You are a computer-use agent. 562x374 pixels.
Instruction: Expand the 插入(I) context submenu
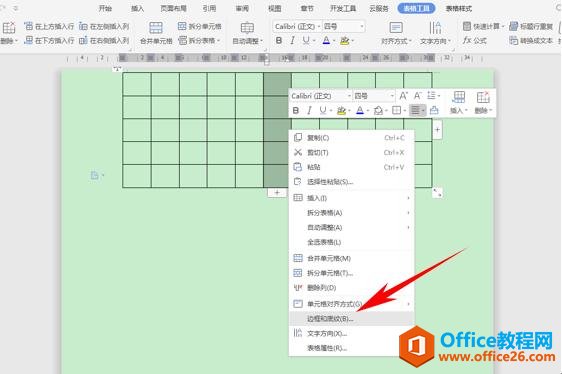352,198
